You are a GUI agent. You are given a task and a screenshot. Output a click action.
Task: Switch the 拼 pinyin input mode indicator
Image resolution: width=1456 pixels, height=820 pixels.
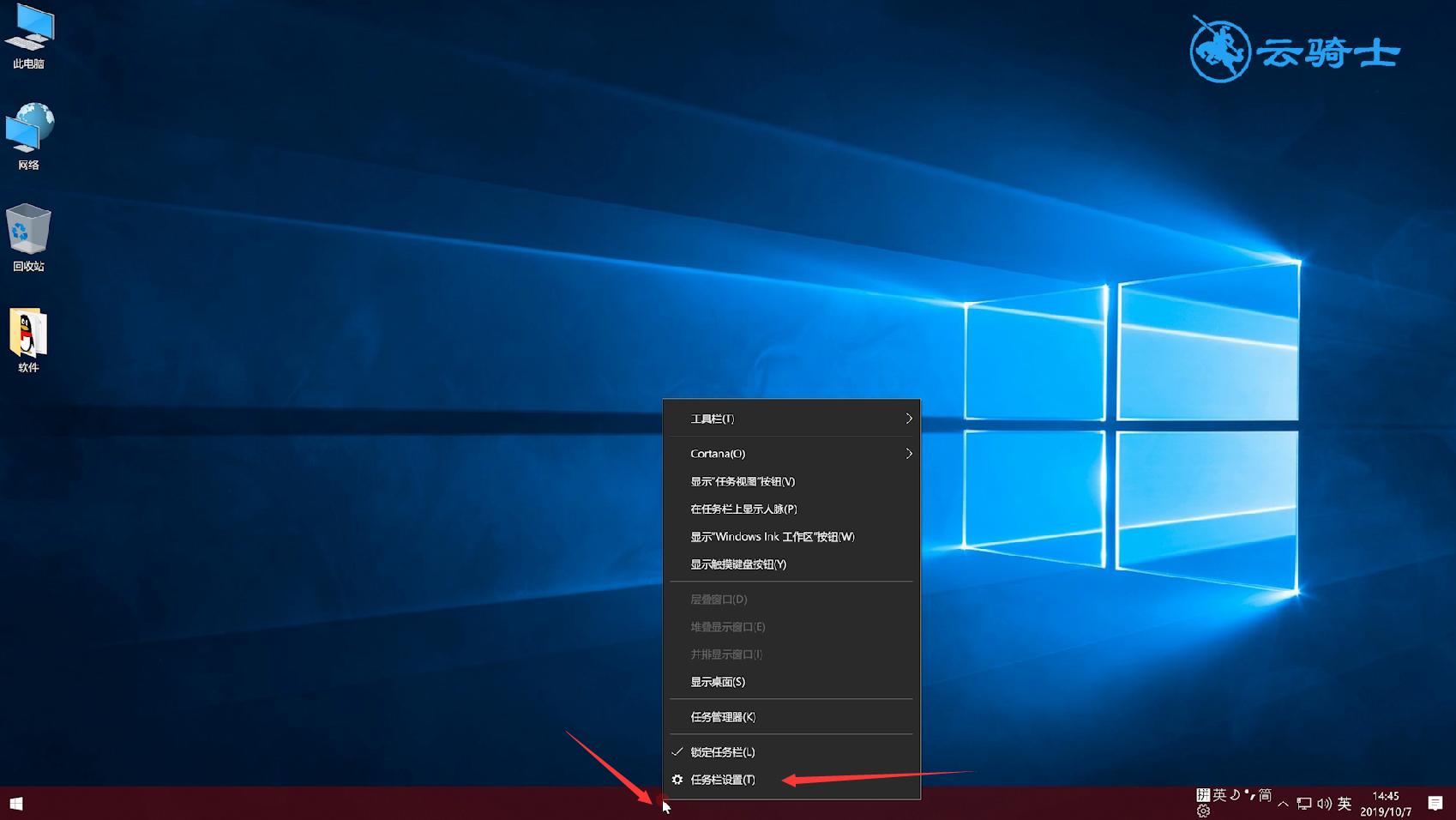tap(1203, 795)
